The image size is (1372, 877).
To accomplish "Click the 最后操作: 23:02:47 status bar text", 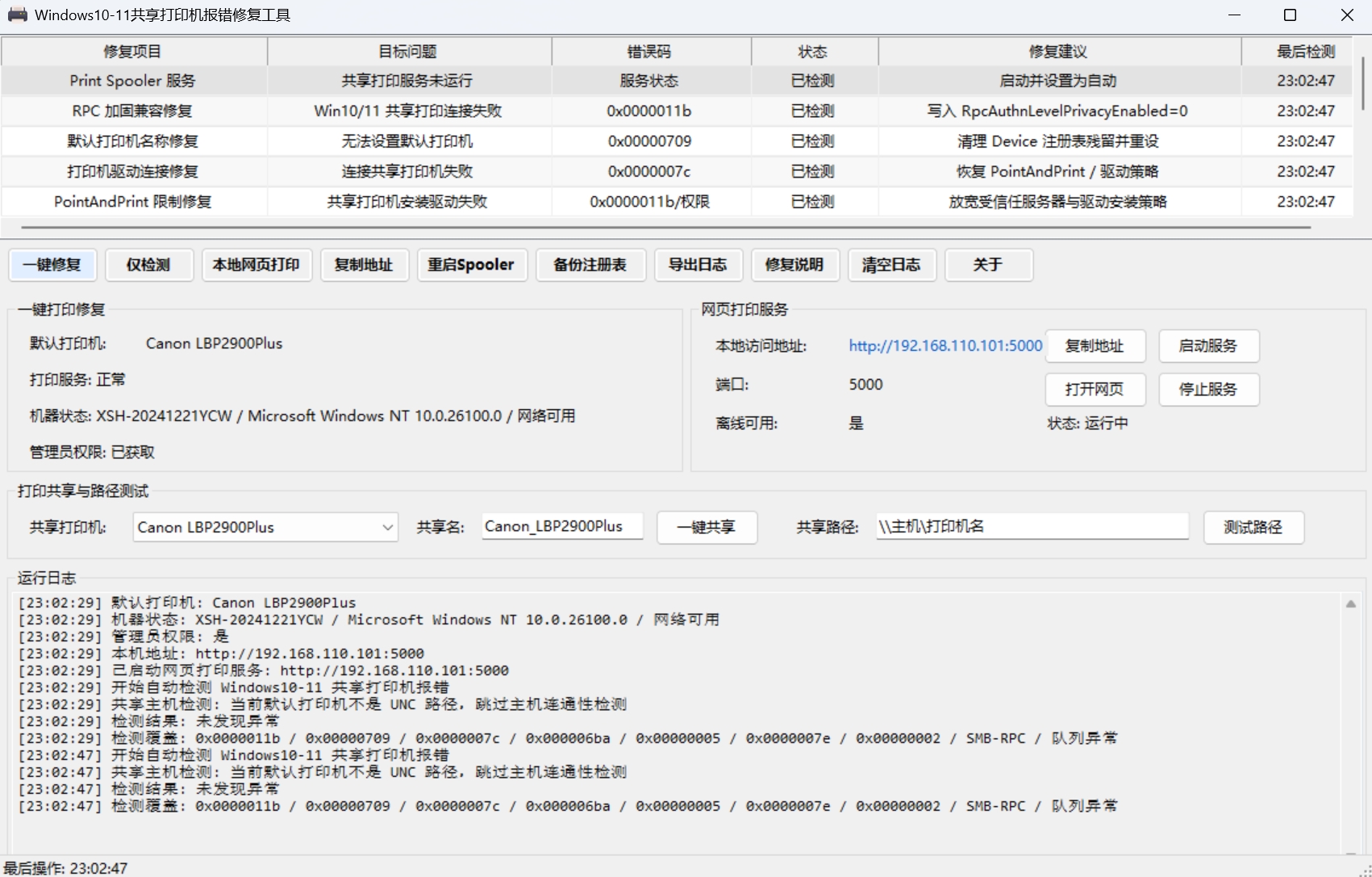I will pyautogui.click(x=65, y=869).
